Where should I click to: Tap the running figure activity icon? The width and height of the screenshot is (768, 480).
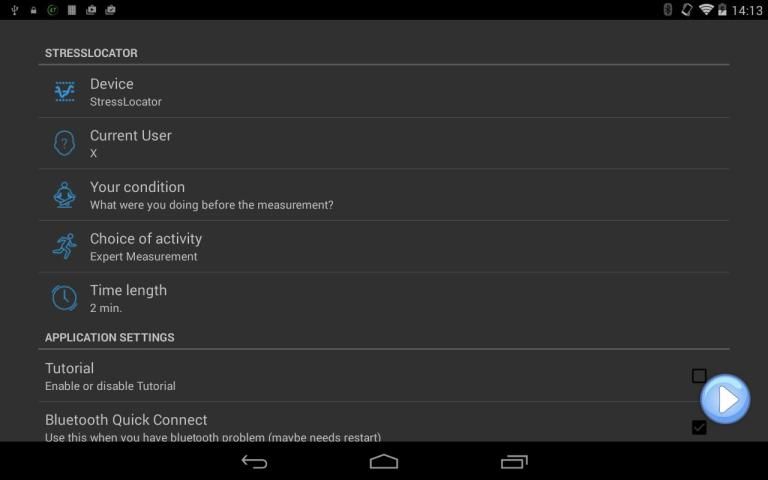(x=65, y=246)
